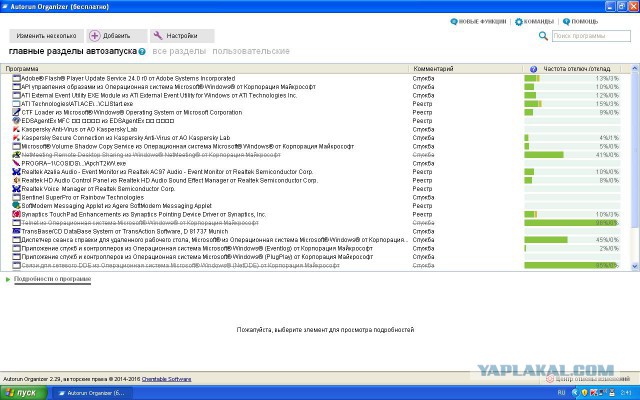Open ПОМОЩЬ menu
Viewport: 640px width, 400px height.
584,22
